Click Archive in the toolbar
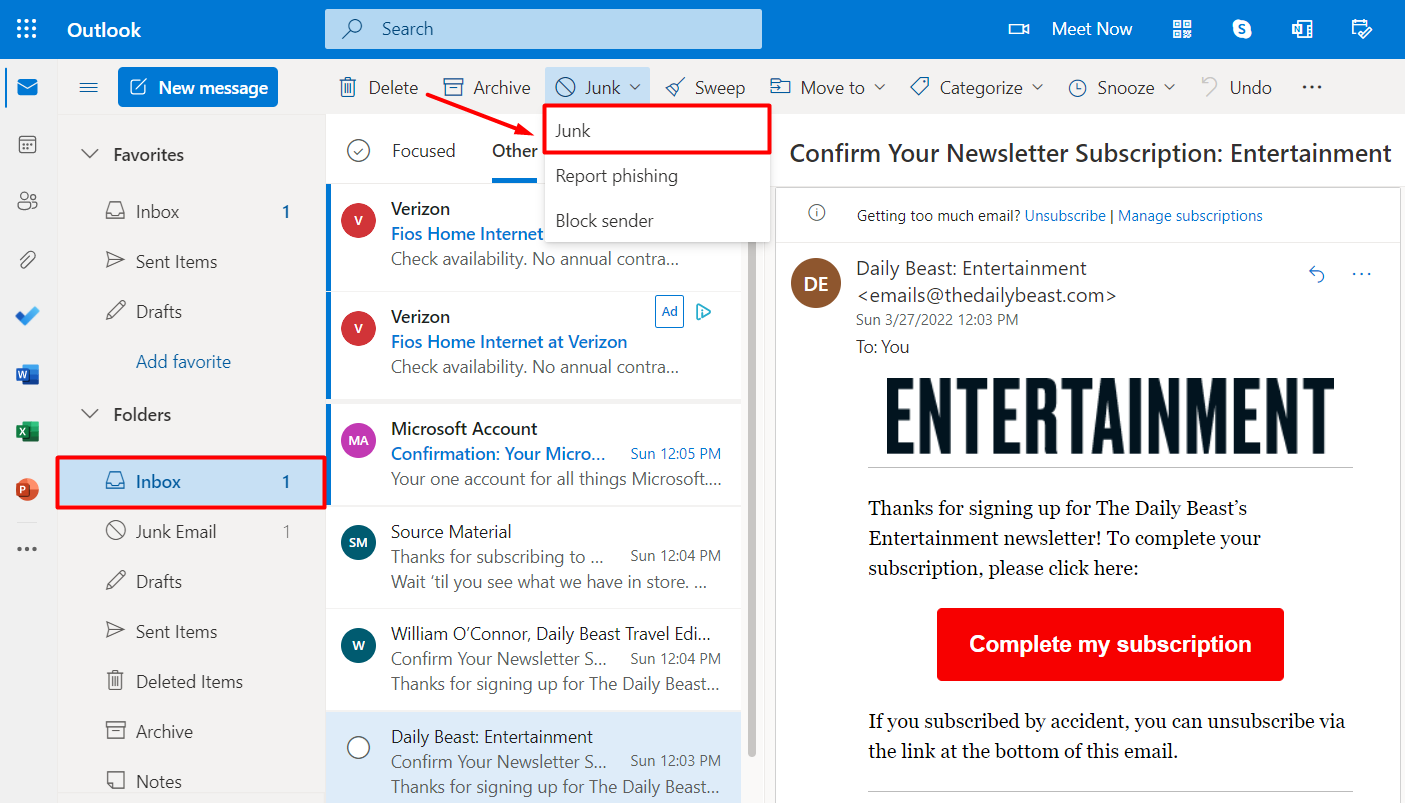Screen dimensions: 1405x803 click(487, 87)
